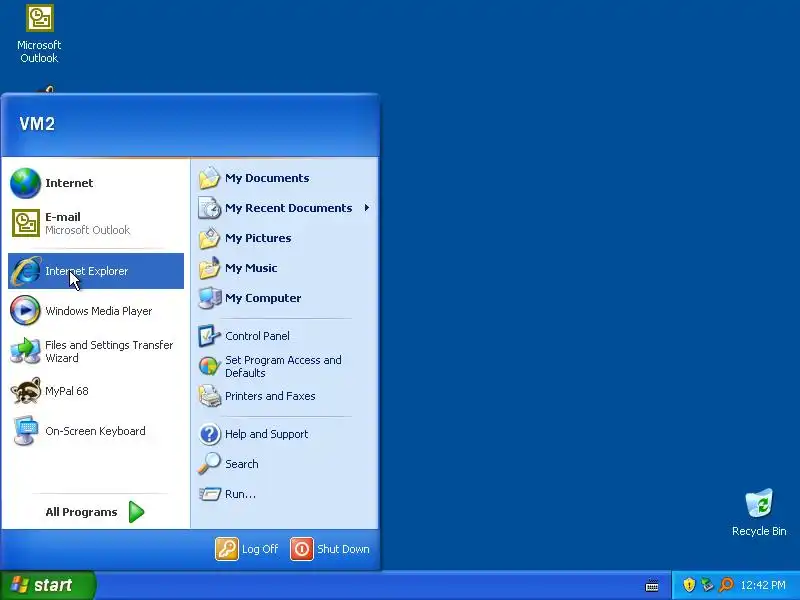Click the Search text entry
The height and width of the screenshot is (600, 800).
[241, 464]
